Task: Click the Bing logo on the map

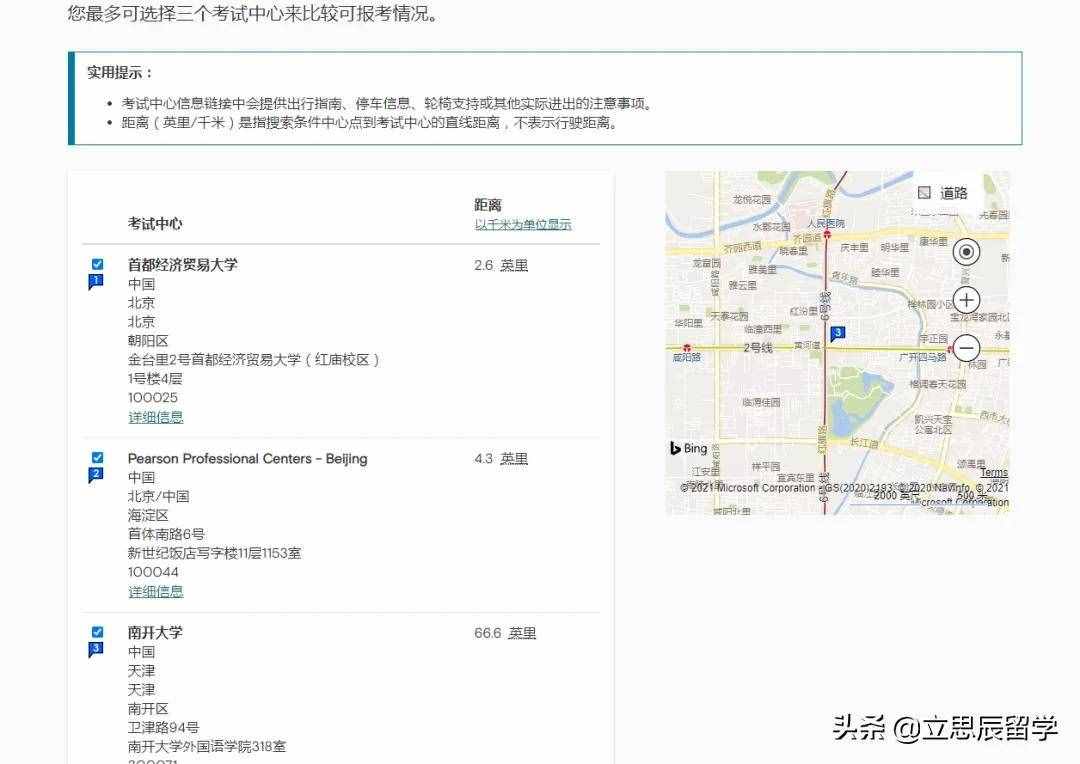Action: click(689, 448)
